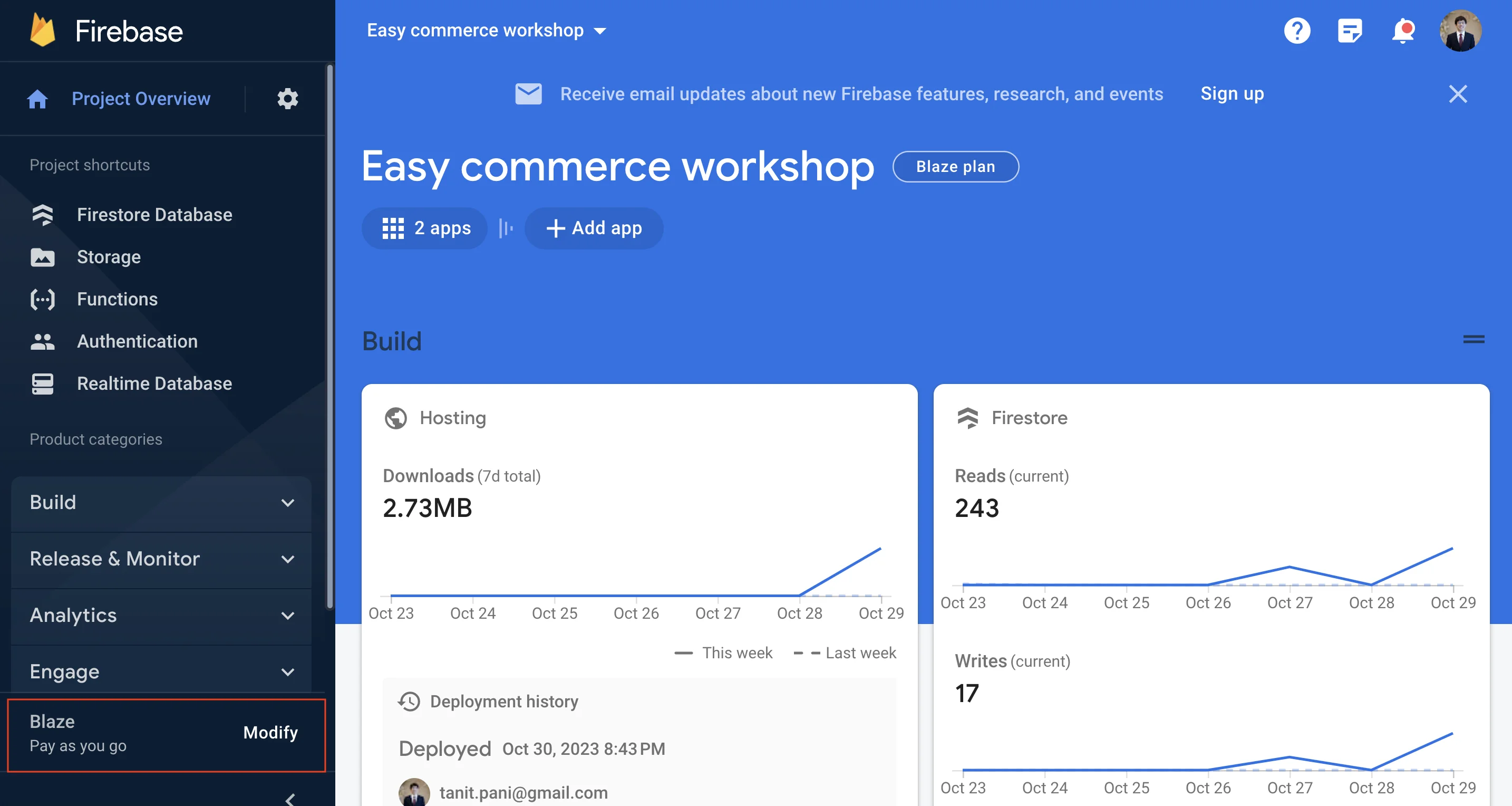Viewport: 1512px width, 806px height.
Task: Click Sign up for email updates
Action: click(1232, 94)
